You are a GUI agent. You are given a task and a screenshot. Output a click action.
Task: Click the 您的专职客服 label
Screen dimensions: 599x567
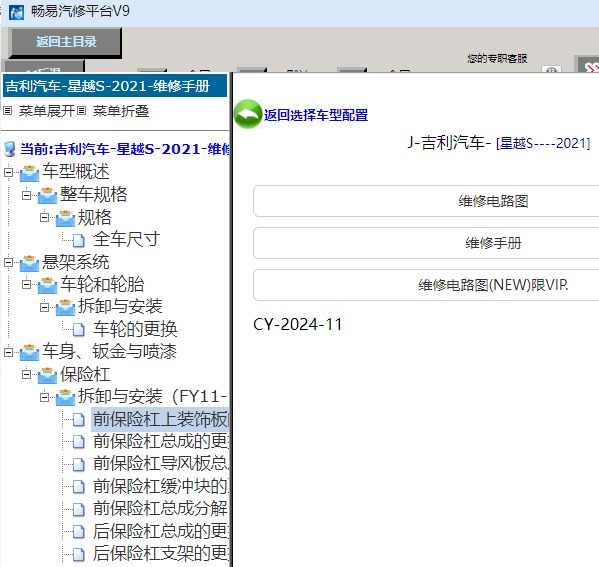[x=497, y=58]
